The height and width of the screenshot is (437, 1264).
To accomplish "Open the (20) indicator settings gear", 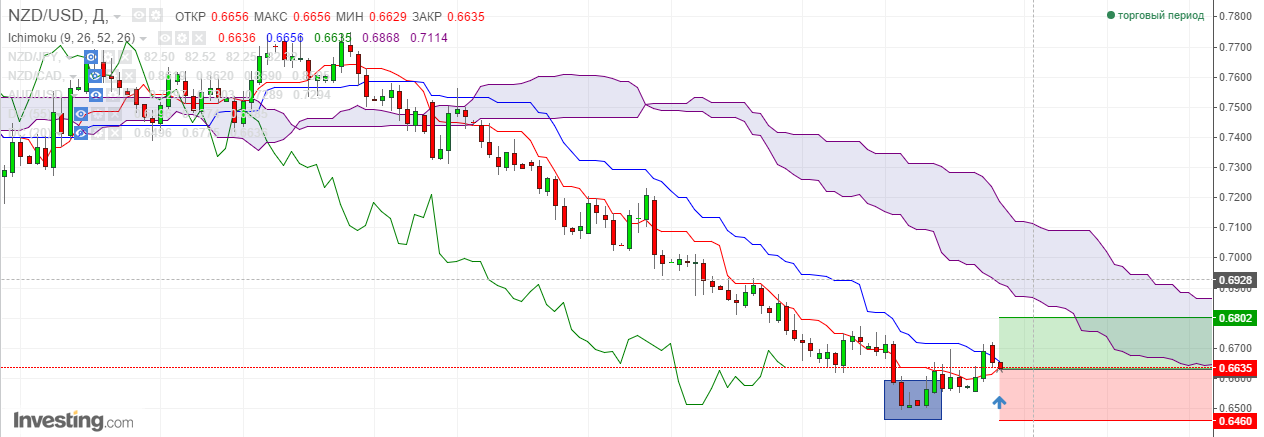I will click(98, 133).
